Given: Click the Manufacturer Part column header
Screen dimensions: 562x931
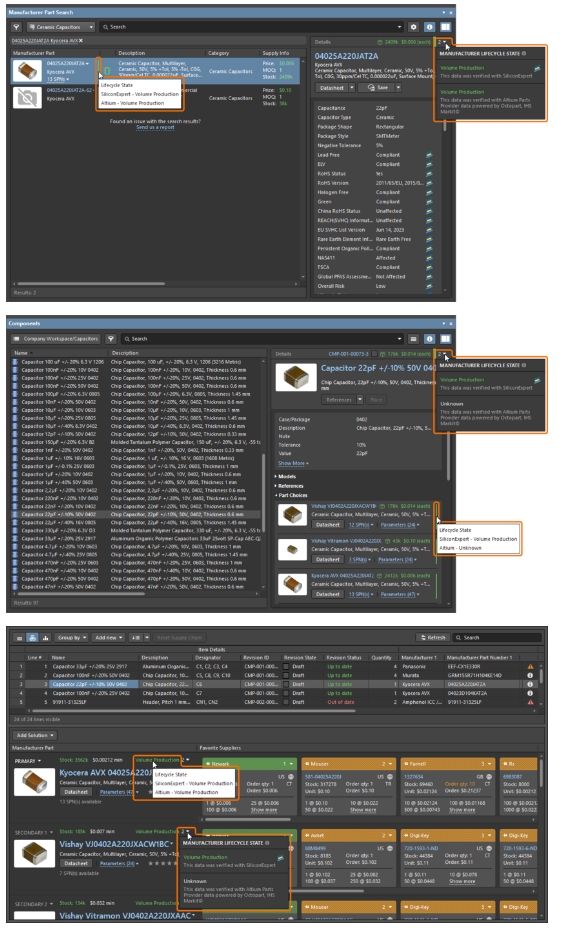Looking at the screenshot, I should click(x=34, y=53).
